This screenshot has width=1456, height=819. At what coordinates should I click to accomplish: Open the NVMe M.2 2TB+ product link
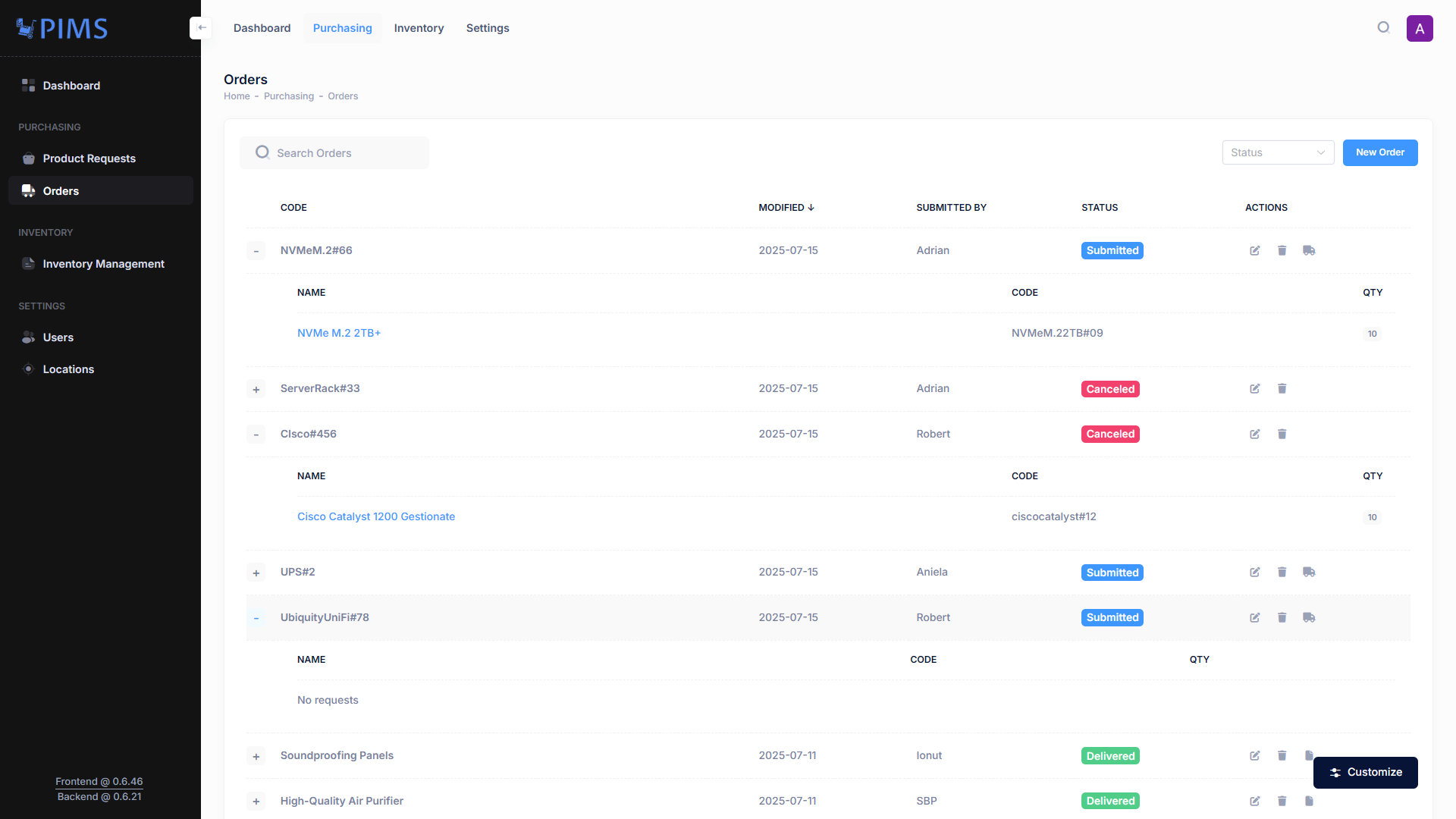tap(339, 333)
